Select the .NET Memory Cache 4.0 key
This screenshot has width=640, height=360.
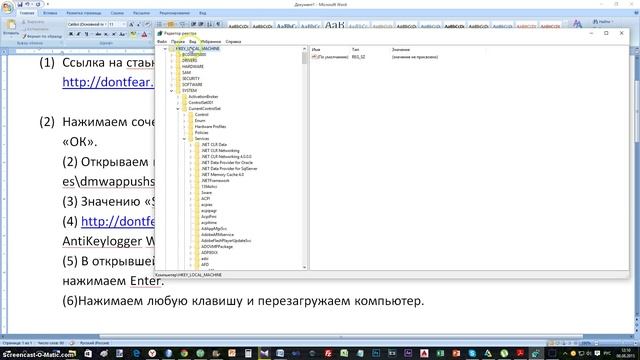(222, 174)
